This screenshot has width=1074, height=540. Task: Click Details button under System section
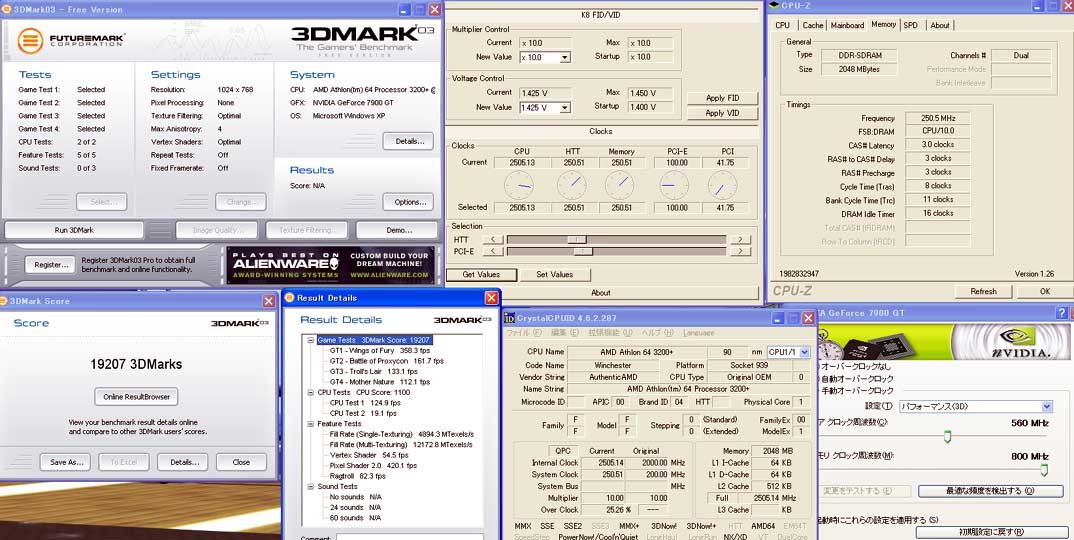408,141
